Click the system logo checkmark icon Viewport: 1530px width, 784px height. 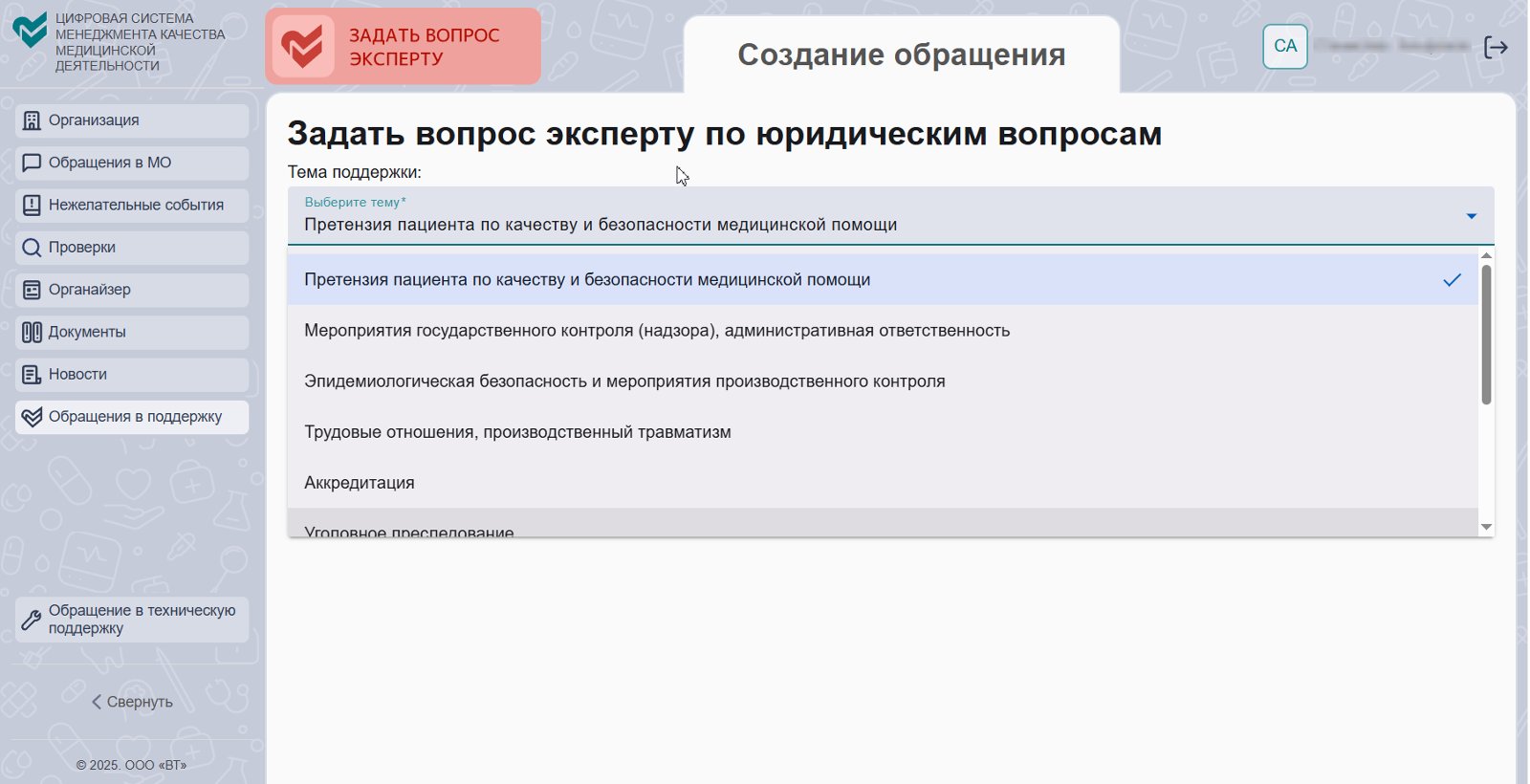pos(30,32)
